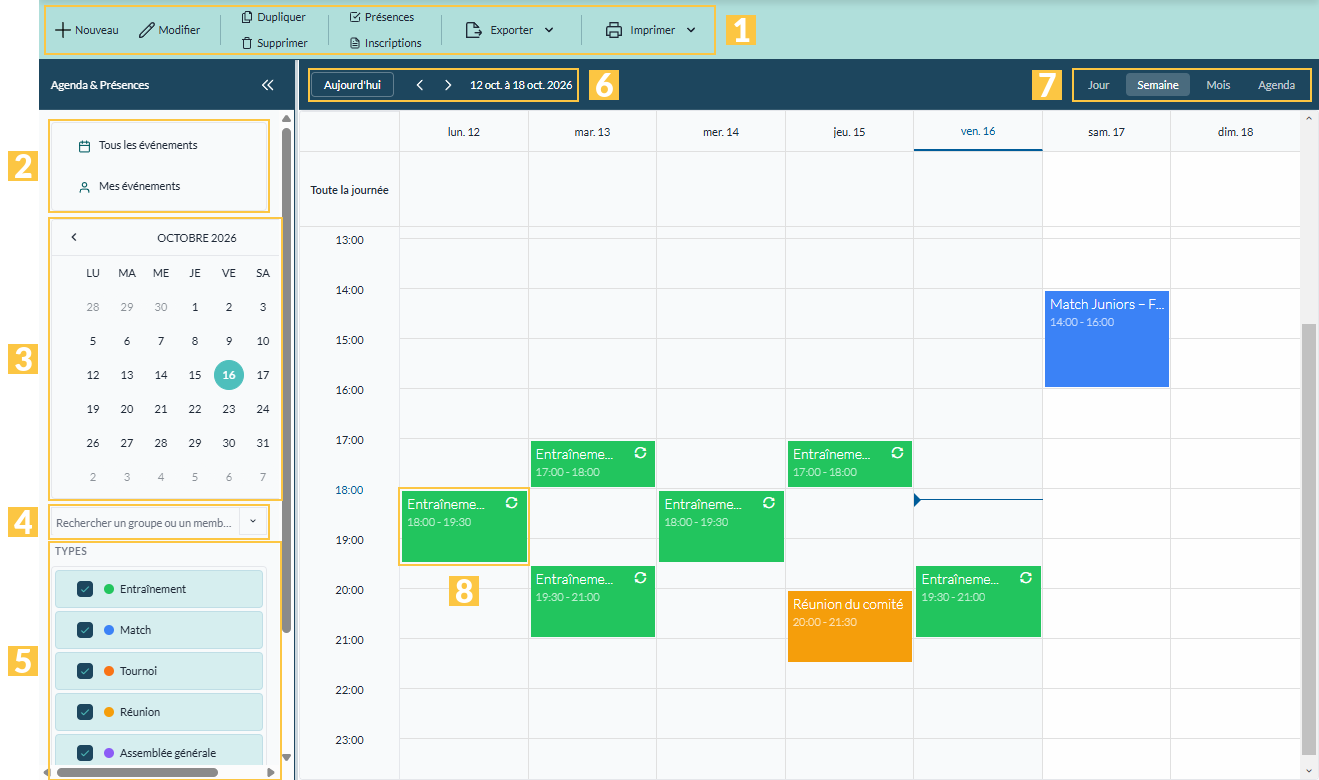Uncheck the Entraînement type checkbox
The height and width of the screenshot is (780, 1319).
tap(85, 589)
